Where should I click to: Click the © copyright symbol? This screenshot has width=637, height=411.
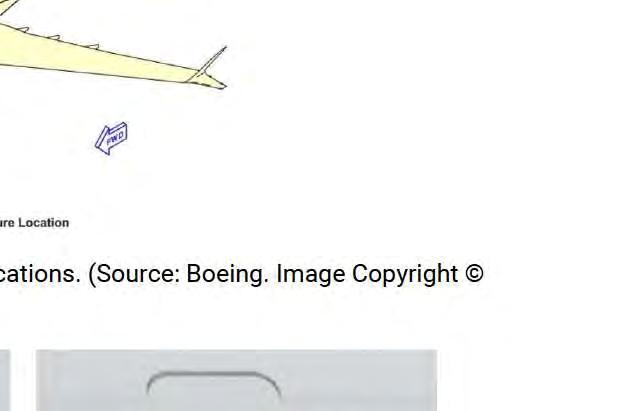pos(474,273)
